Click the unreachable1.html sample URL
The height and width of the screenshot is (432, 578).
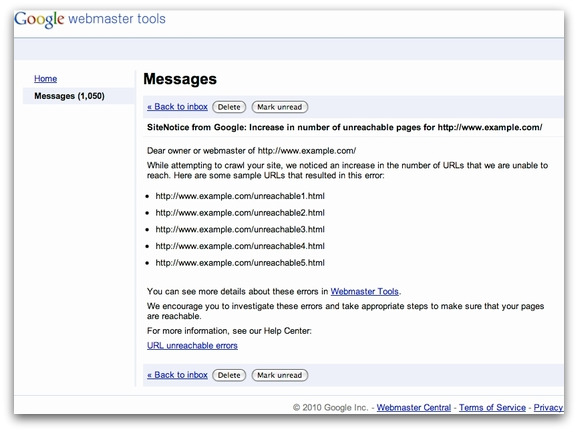[240, 196]
